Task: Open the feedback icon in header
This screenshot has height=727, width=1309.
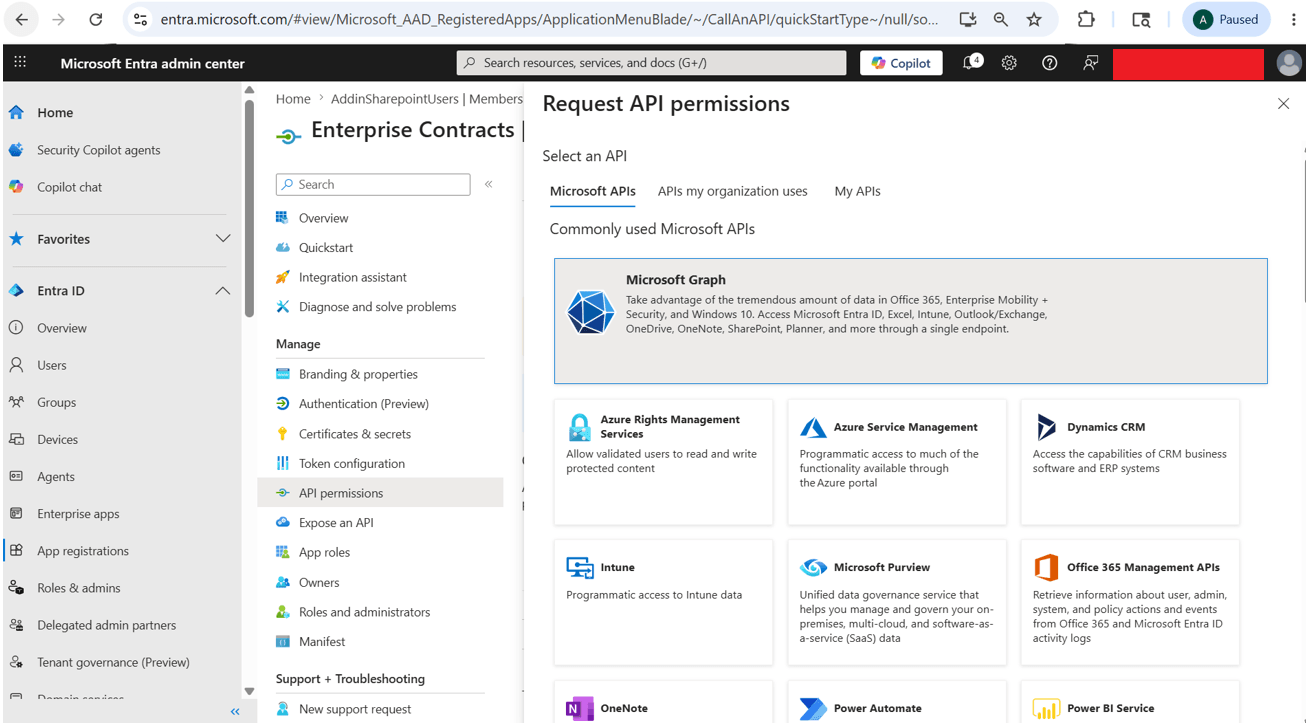Action: point(1090,63)
